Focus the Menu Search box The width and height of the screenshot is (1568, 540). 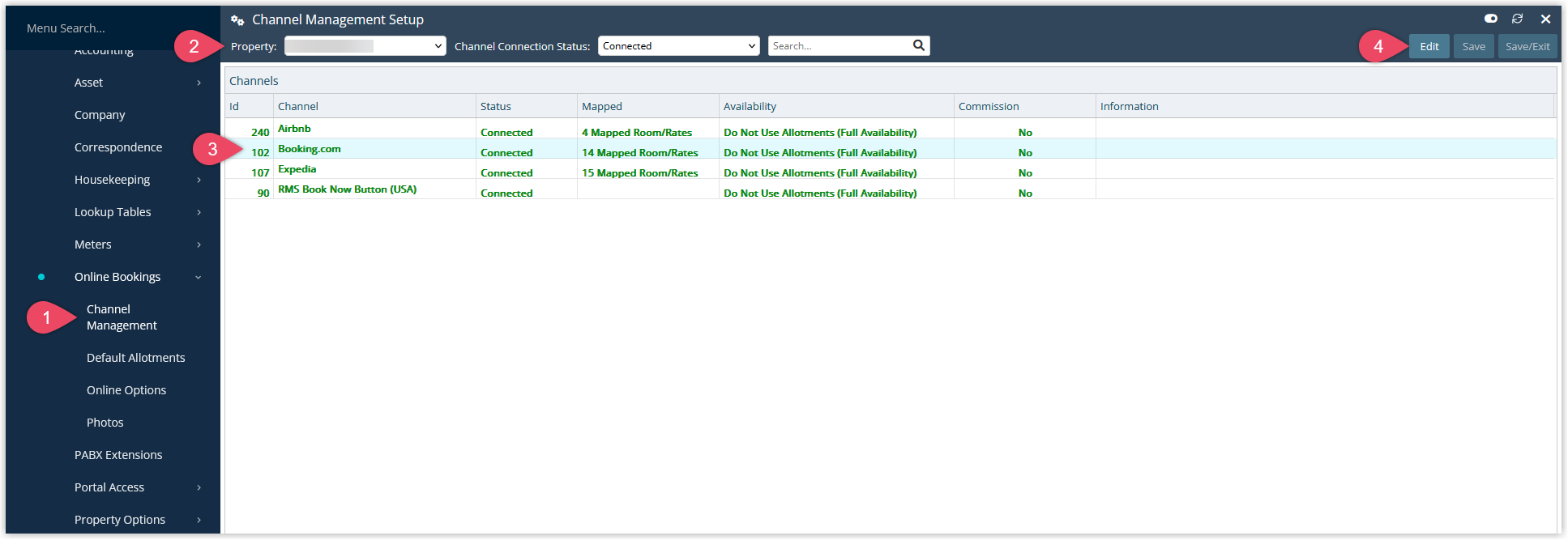tap(113, 28)
